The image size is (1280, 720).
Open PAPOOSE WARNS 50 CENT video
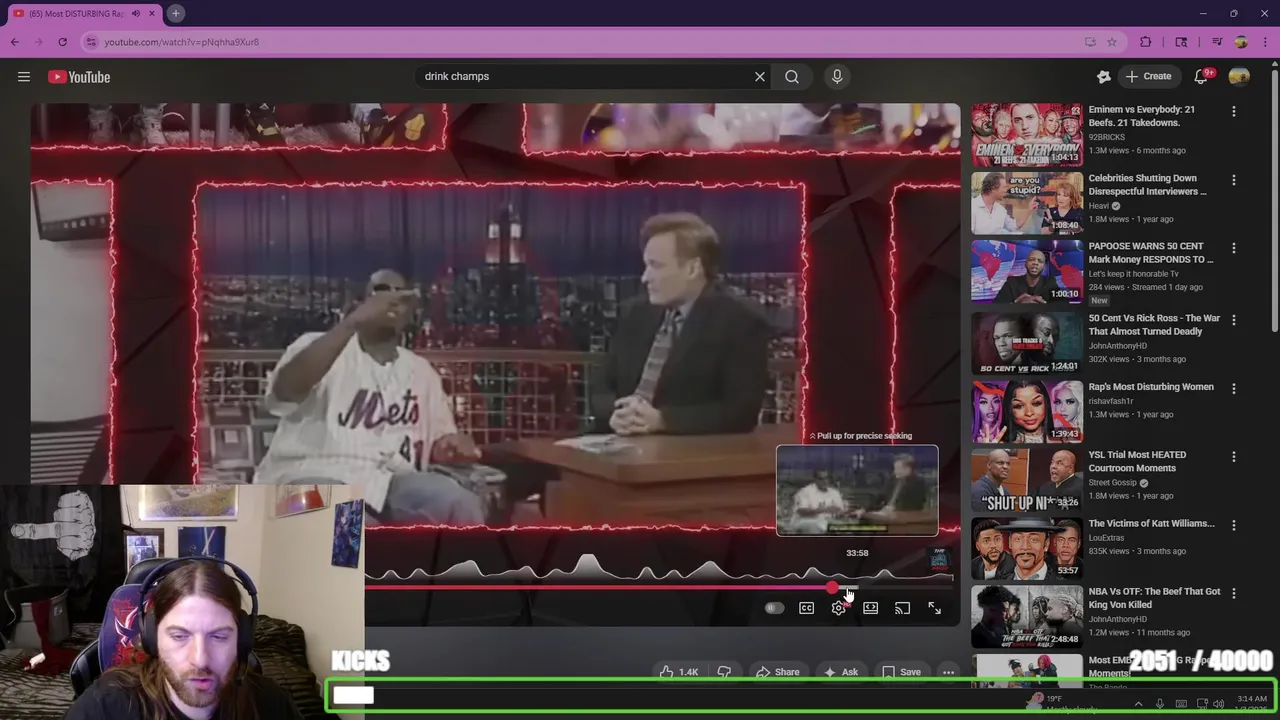(x=1027, y=271)
